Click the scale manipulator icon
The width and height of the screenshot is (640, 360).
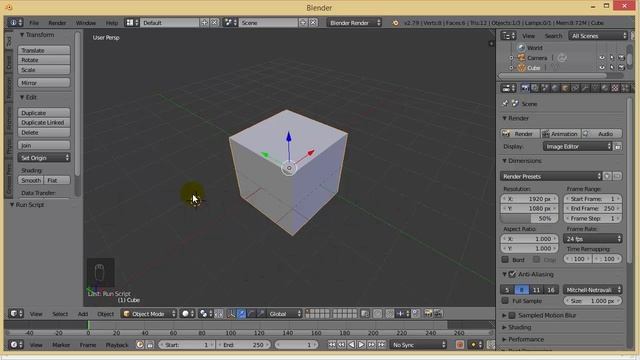coord(261,314)
